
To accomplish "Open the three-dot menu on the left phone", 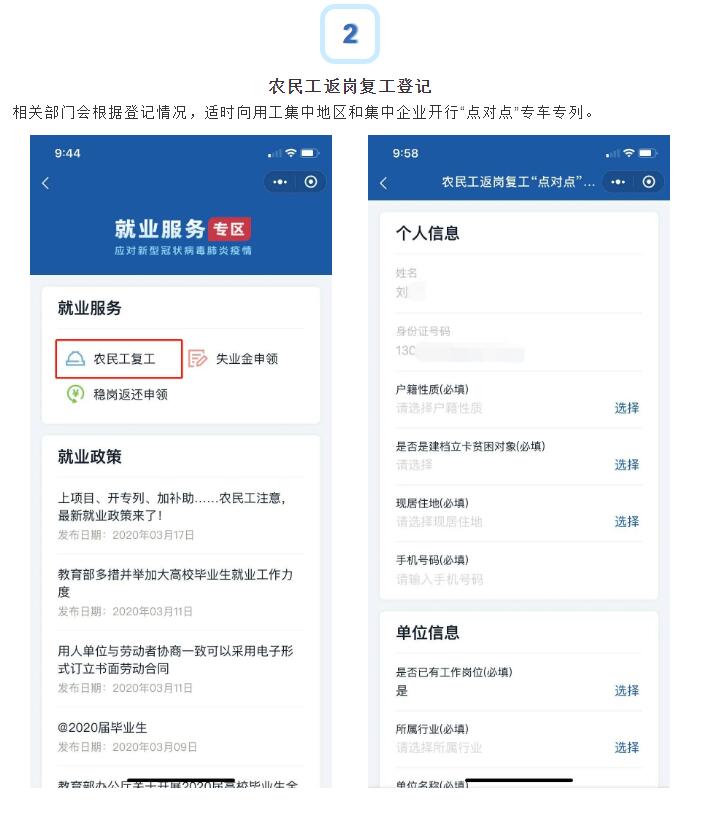I will point(280,182).
